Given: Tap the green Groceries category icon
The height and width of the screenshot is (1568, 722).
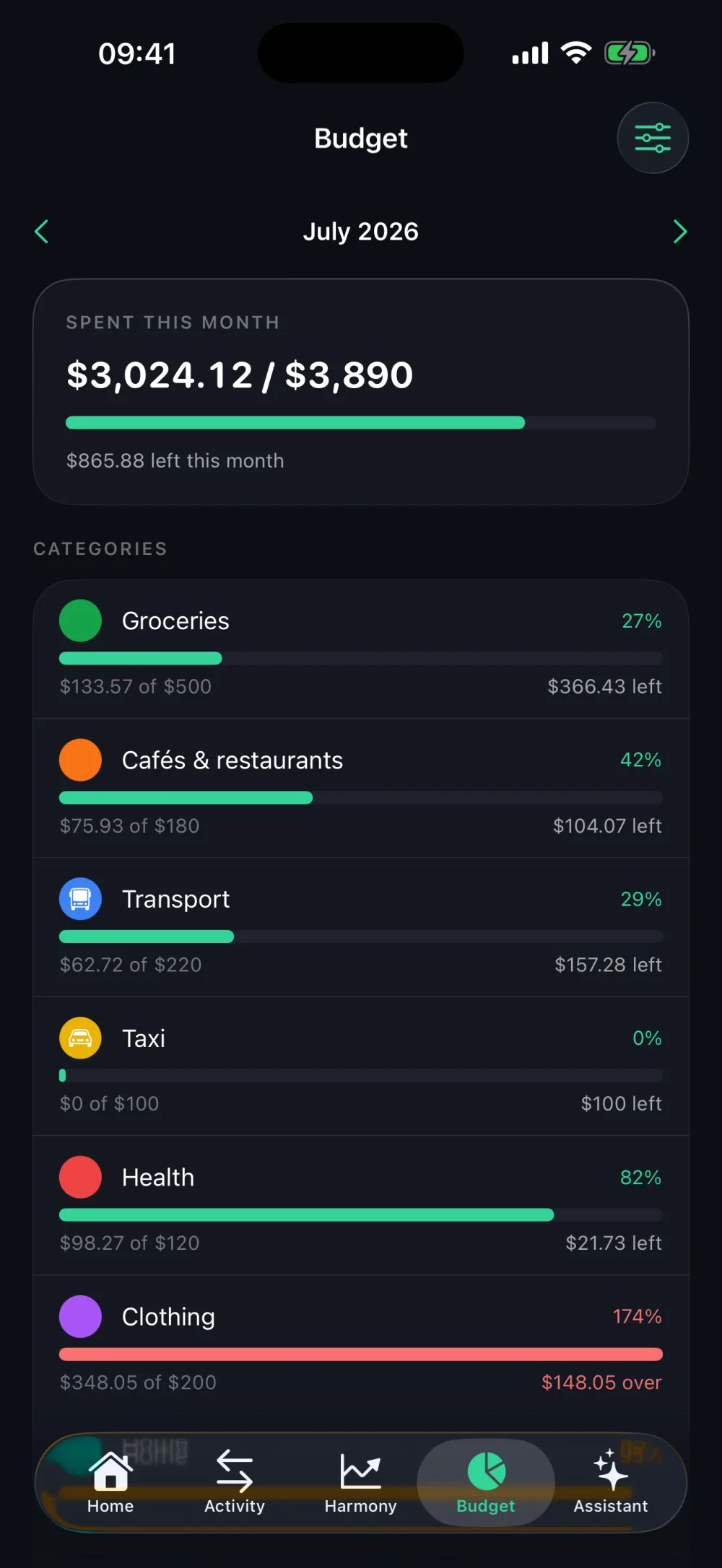Looking at the screenshot, I should coord(80,621).
